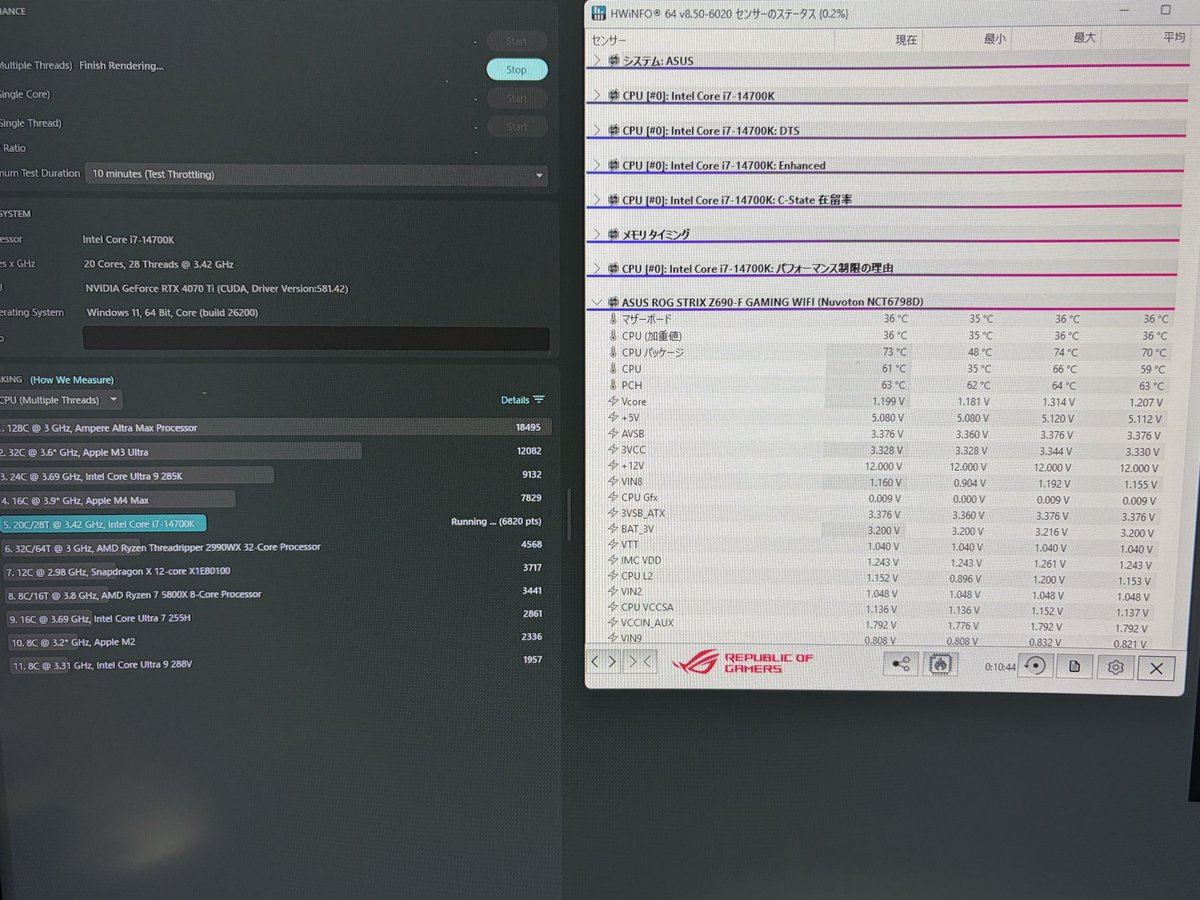
Task: Reset the HWiNFO clock timer icon
Action: (x=1035, y=666)
